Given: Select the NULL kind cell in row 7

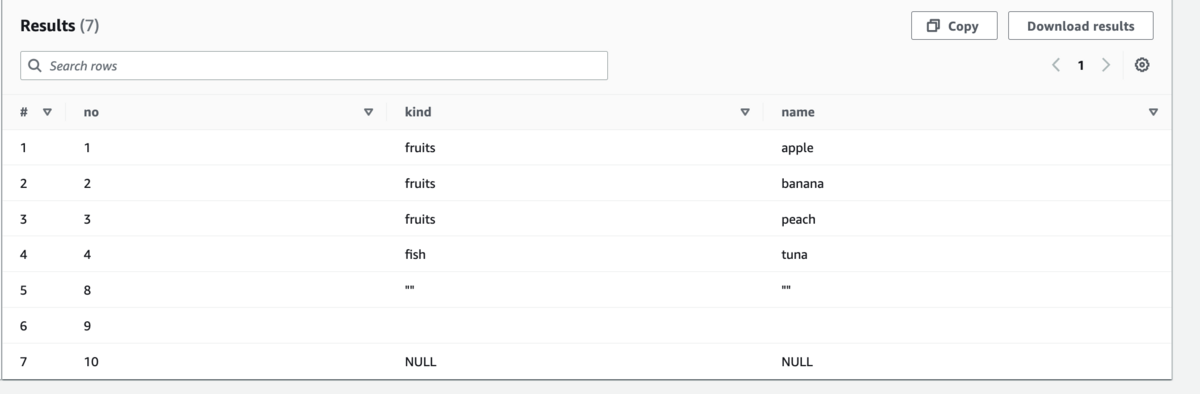Looking at the screenshot, I should [x=420, y=362].
